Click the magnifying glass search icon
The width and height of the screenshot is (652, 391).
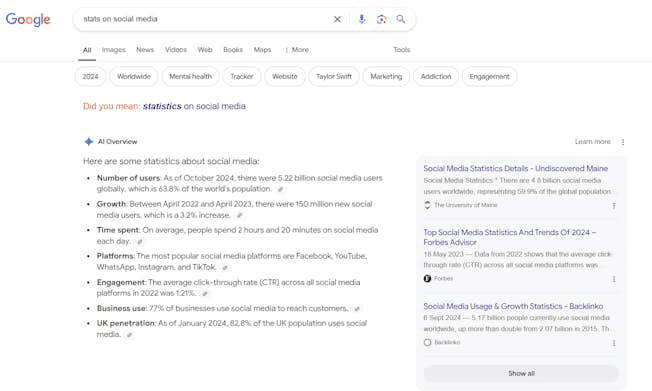tap(400, 19)
